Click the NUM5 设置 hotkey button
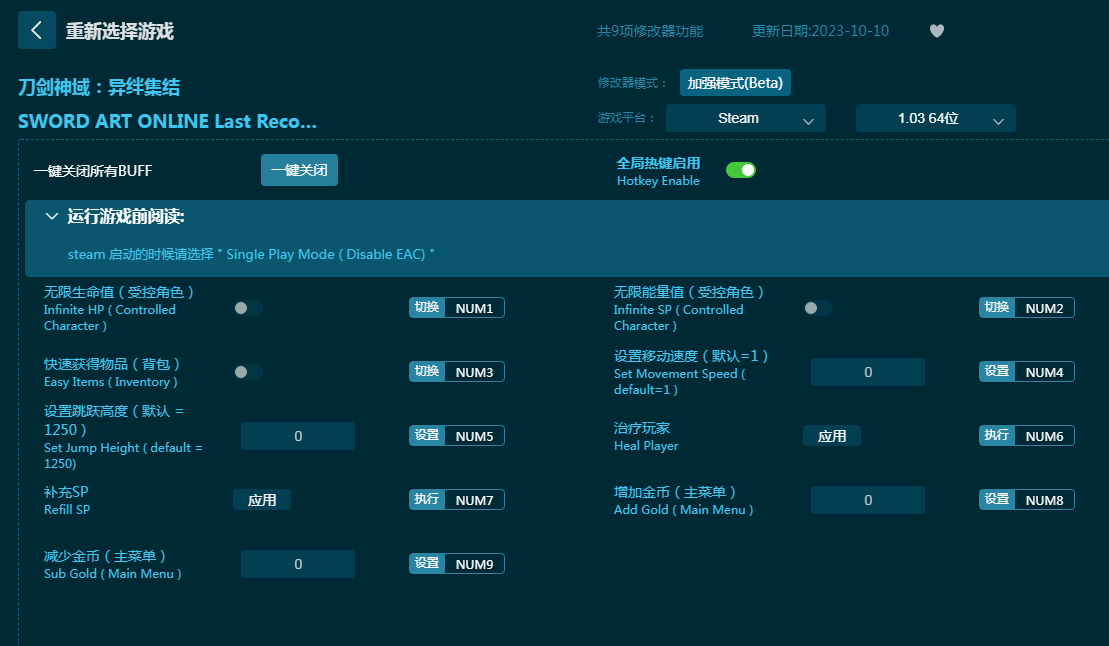Screen dimensions: 1109x646 coord(456,436)
